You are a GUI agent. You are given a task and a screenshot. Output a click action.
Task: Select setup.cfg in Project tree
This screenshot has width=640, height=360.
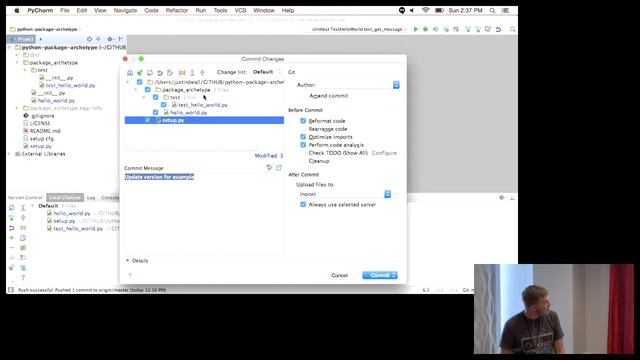point(42,138)
